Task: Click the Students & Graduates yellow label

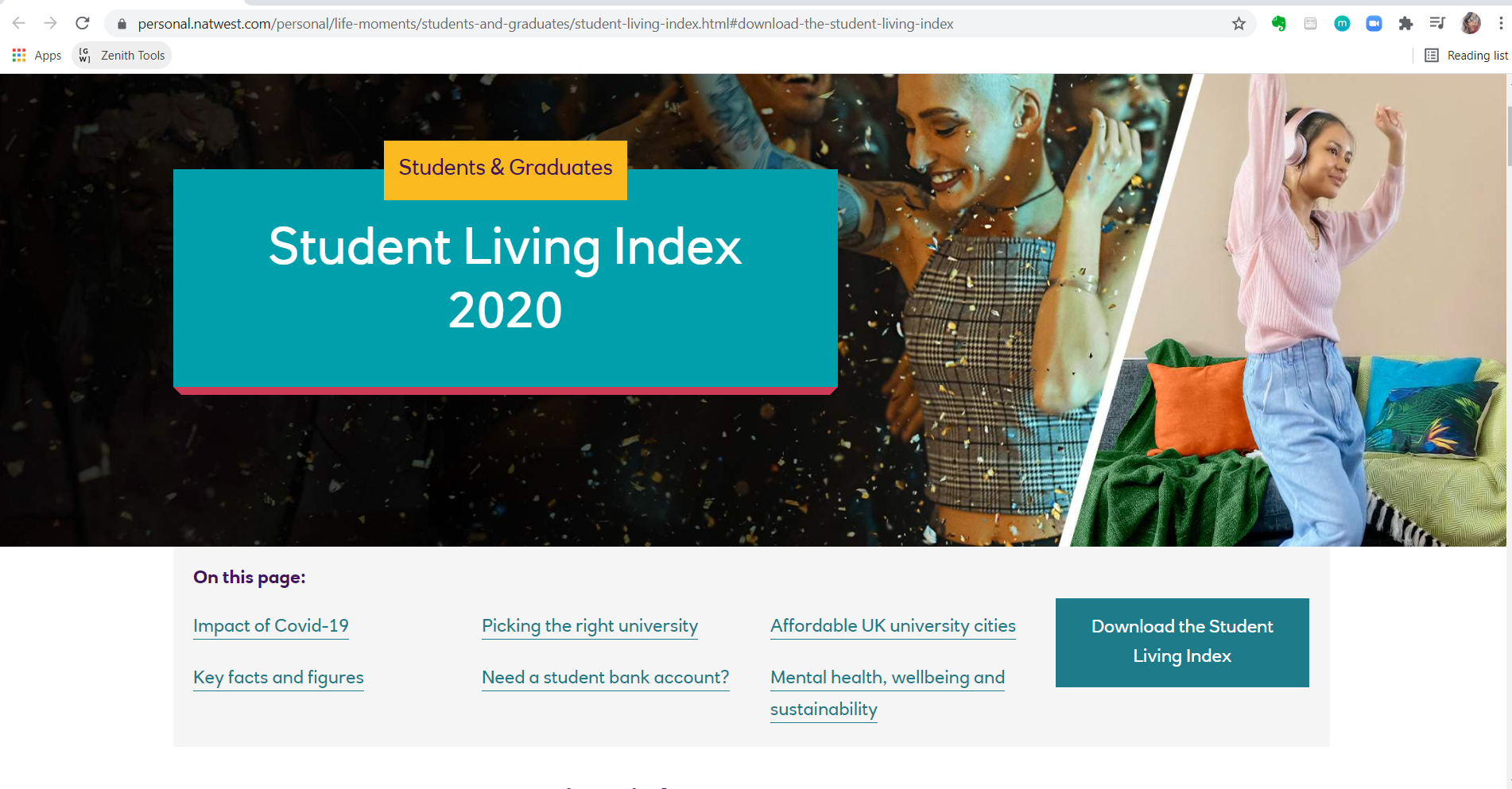Action: (506, 170)
